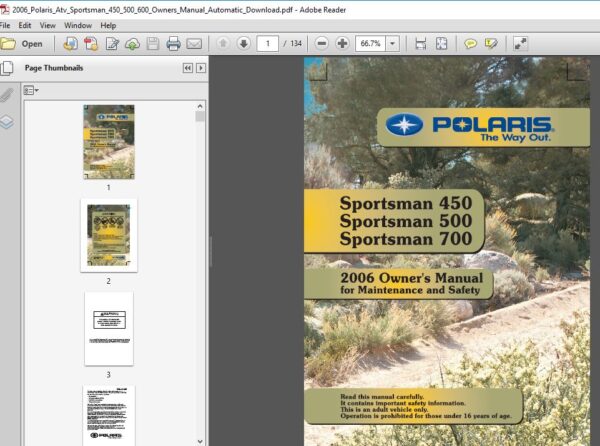The image size is (600, 446).
Task: Select the fourth page thumbnail
Action: pyautogui.click(x=109, y=415)
